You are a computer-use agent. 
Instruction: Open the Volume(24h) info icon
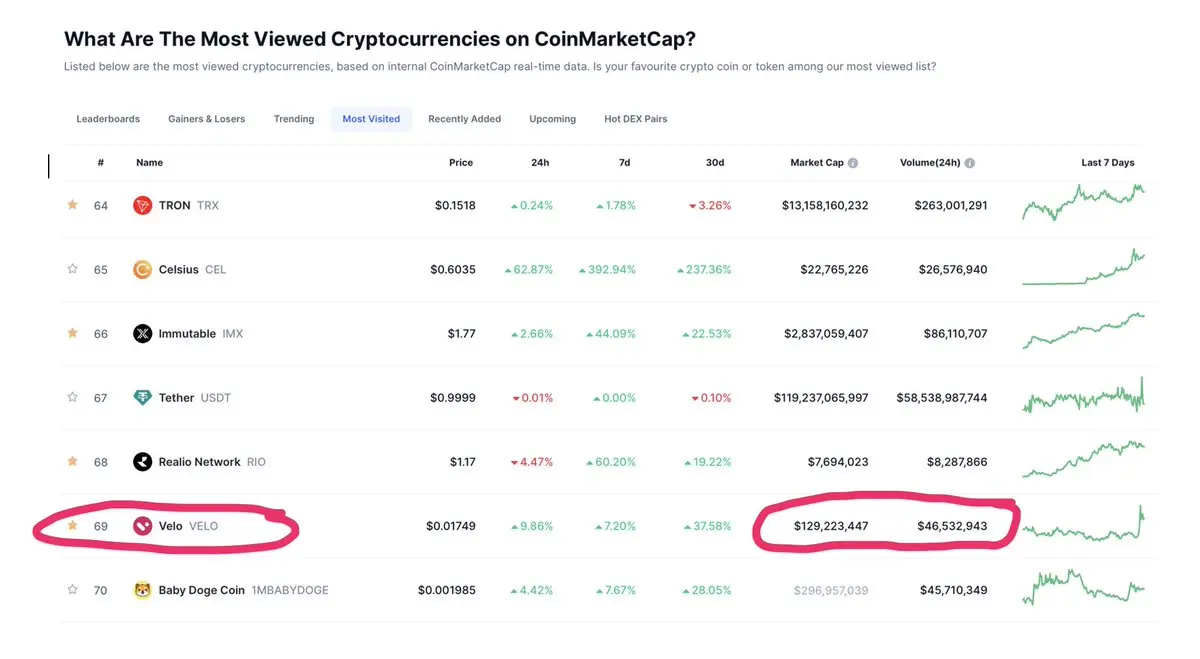970,162
